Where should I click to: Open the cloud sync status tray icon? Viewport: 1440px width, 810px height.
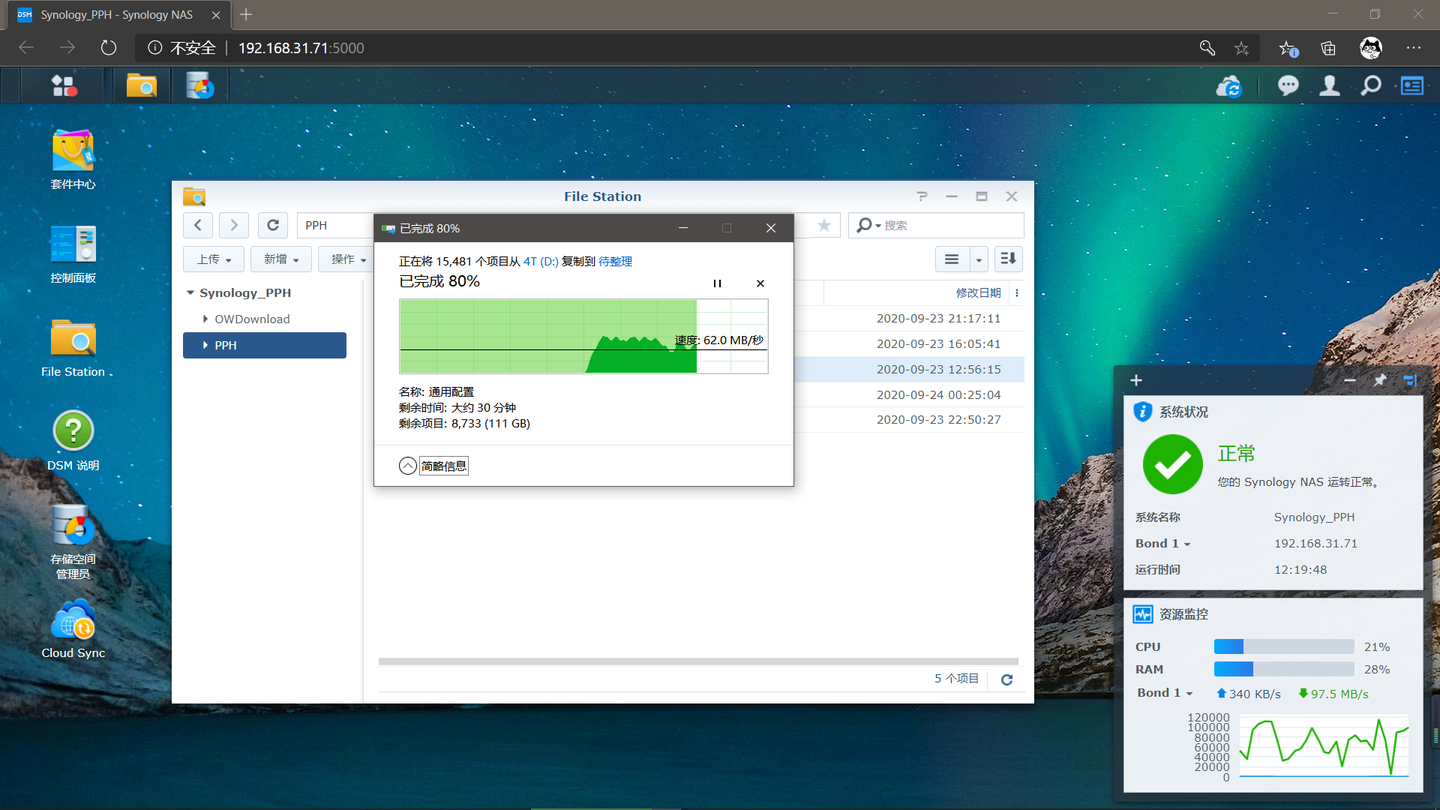(x=1229, y=87)
